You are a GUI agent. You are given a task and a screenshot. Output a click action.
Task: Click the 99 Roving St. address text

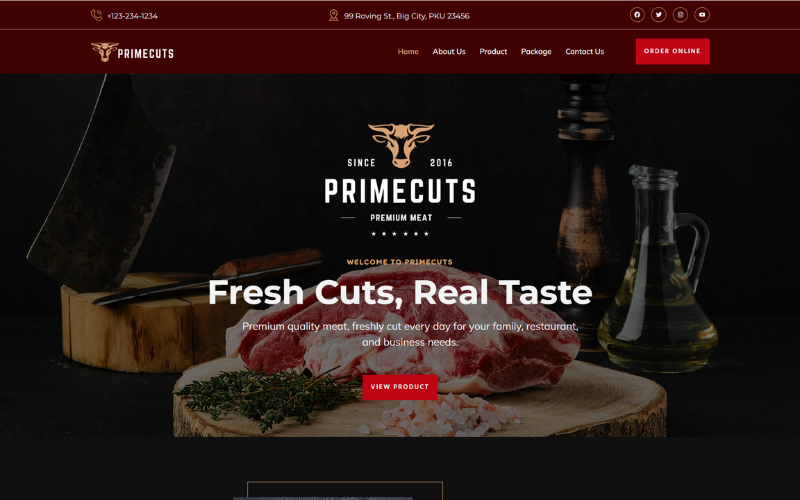pos(407,16)
